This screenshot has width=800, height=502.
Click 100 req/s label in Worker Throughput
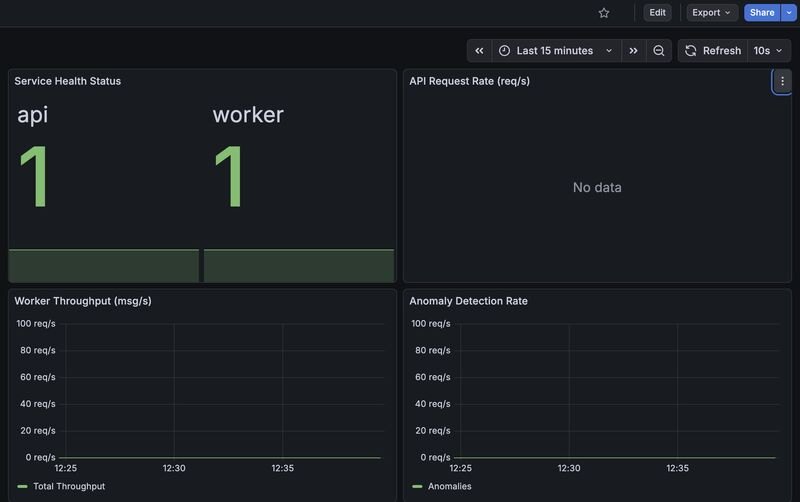(x=36, y=323)
